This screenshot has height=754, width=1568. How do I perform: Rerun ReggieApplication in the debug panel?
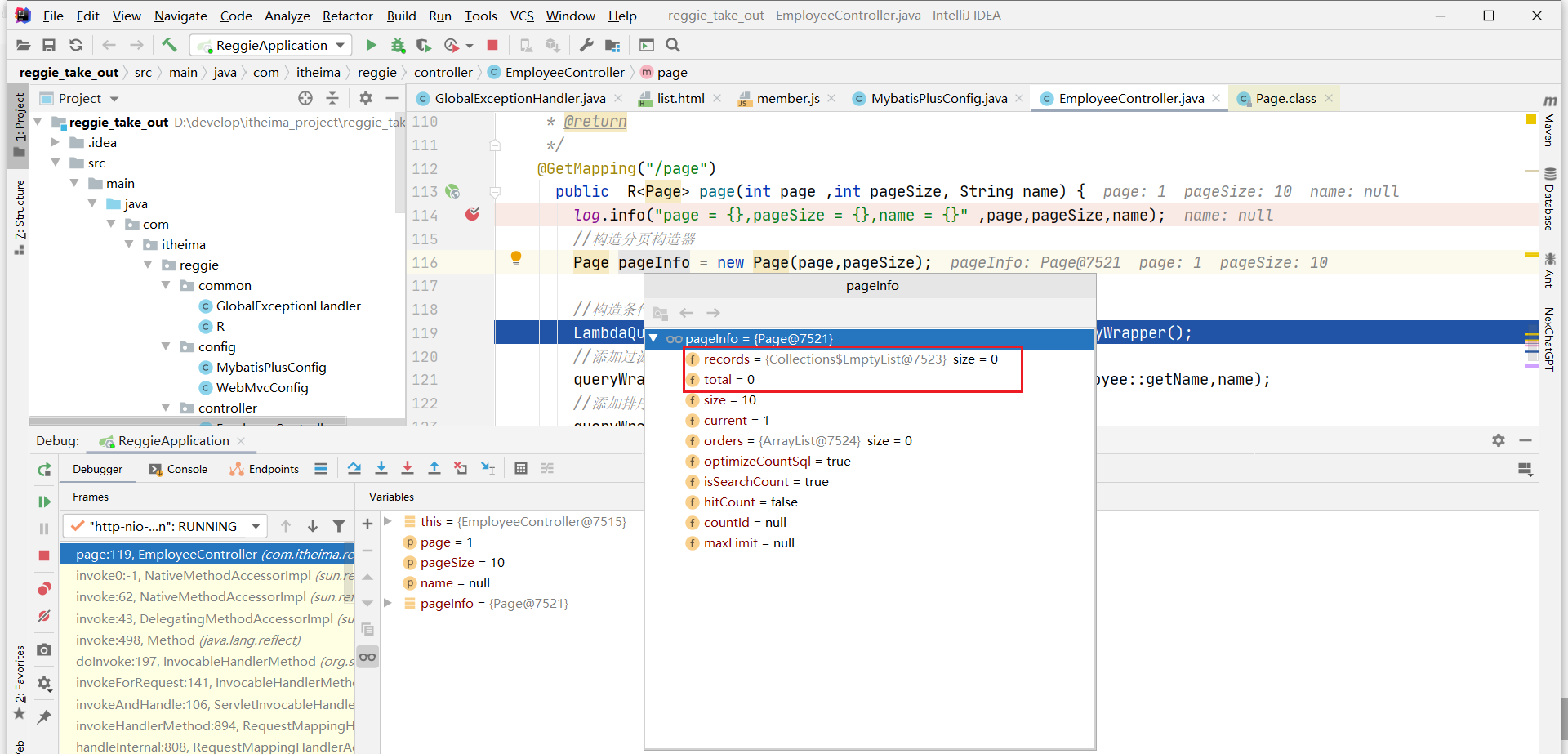tap(44, 470)
